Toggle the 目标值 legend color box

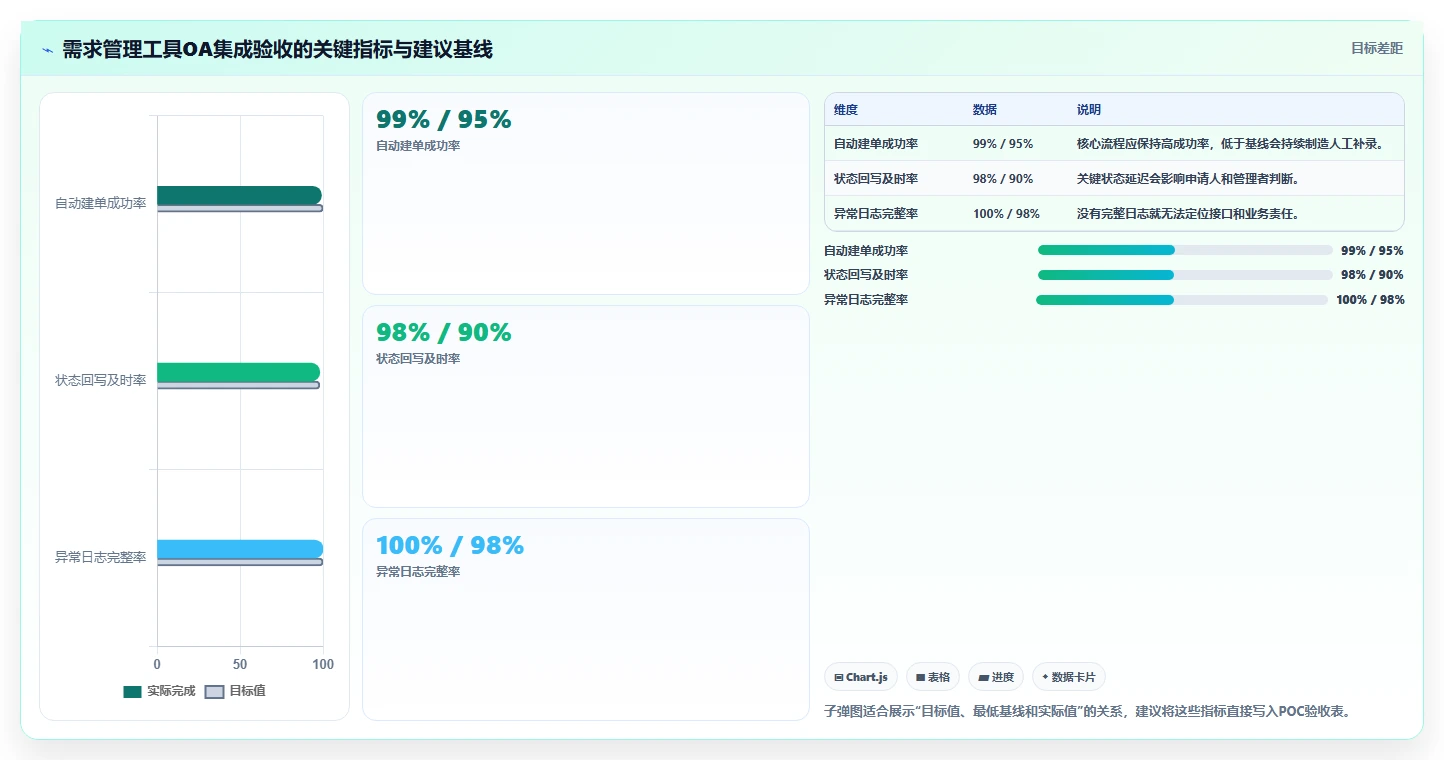point(214,692)
